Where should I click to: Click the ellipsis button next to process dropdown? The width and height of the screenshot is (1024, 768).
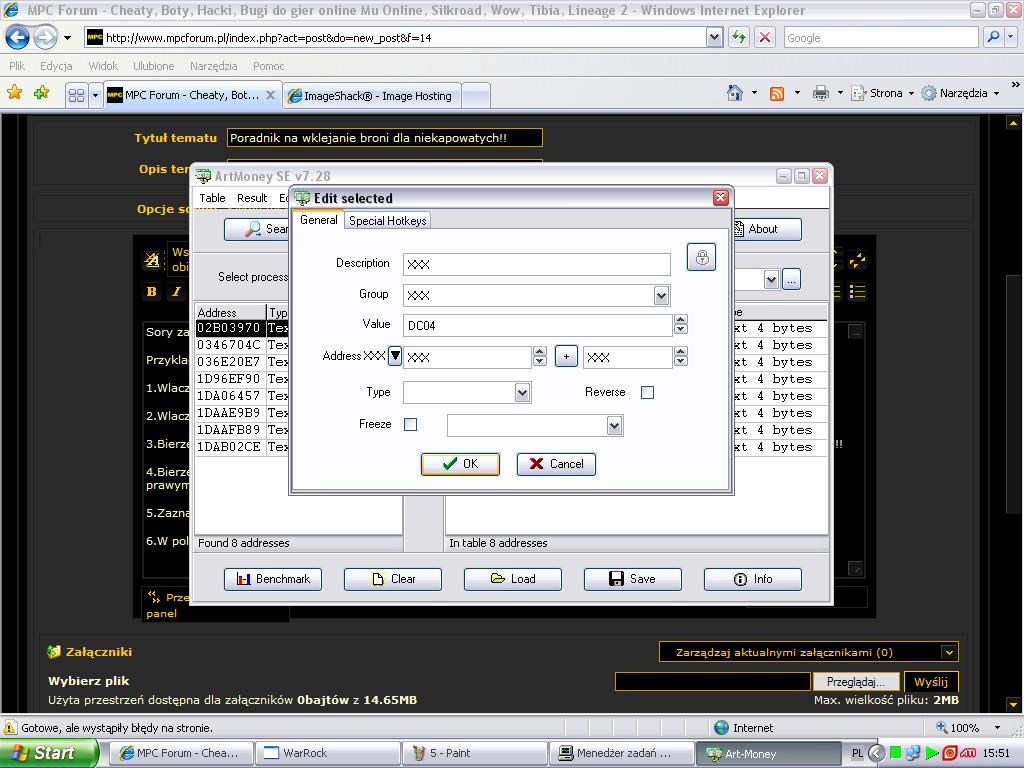[x=792, y=280]
